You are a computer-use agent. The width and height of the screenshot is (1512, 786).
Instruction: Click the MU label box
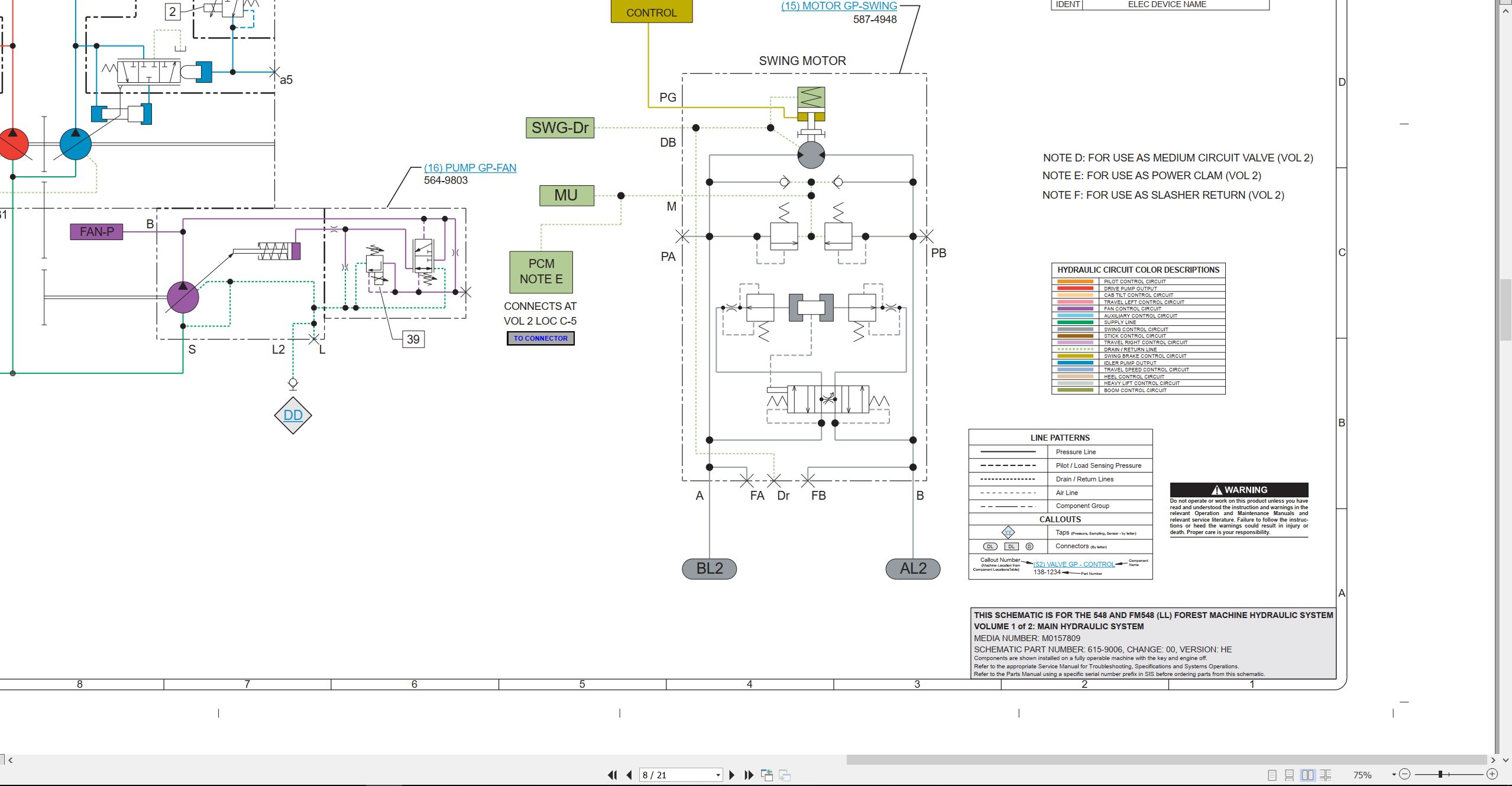point(566,195)
